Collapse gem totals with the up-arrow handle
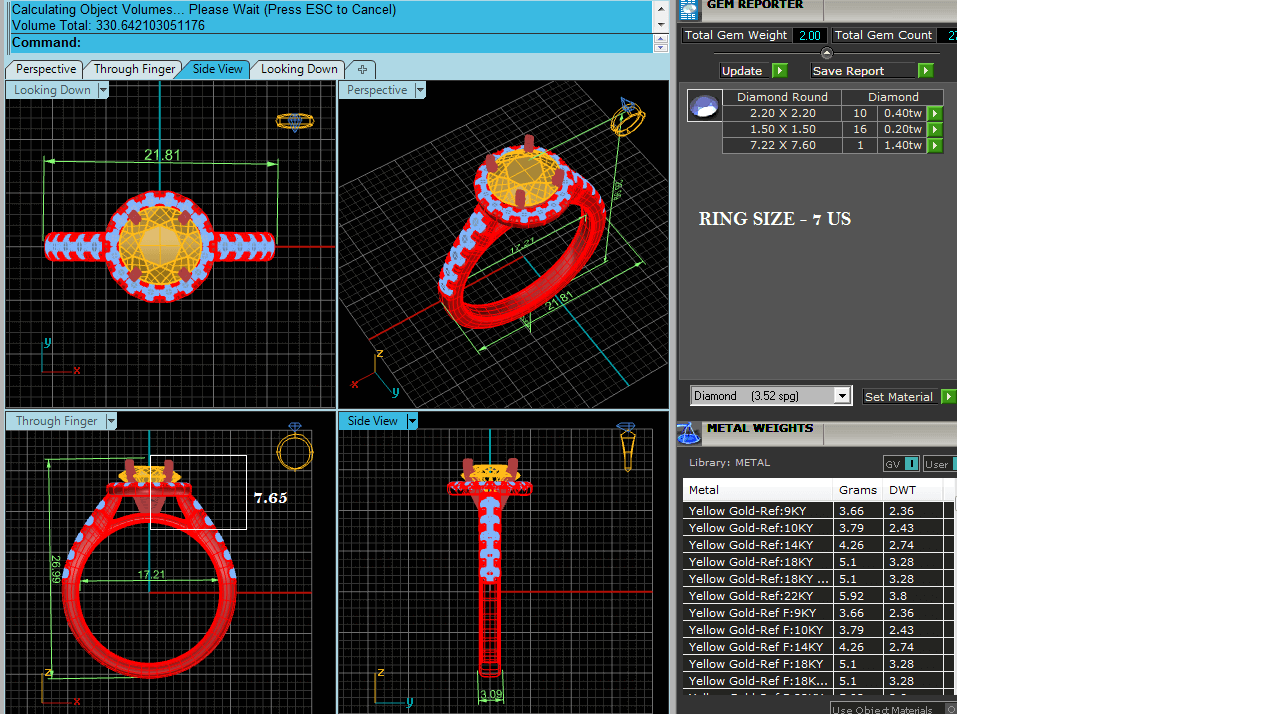Screen dimensions: 1274x714 pyautogui.click(x=826, y=53)
